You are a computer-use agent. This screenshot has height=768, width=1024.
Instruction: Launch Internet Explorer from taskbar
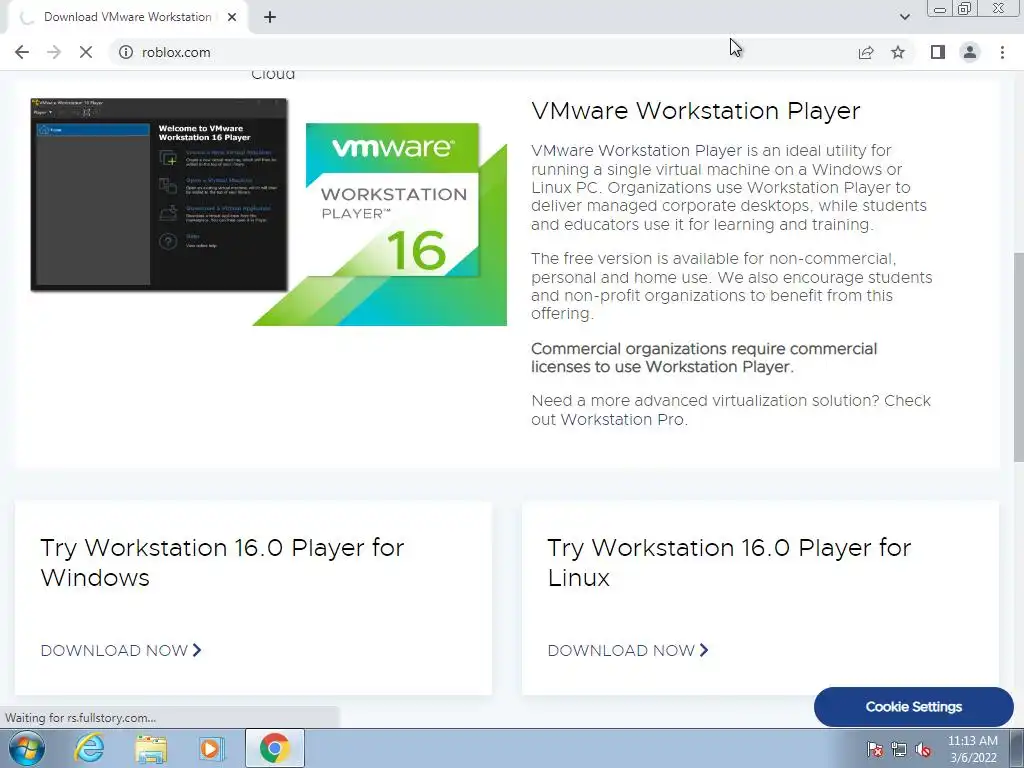pyautogui.click(x=89, y=748)
